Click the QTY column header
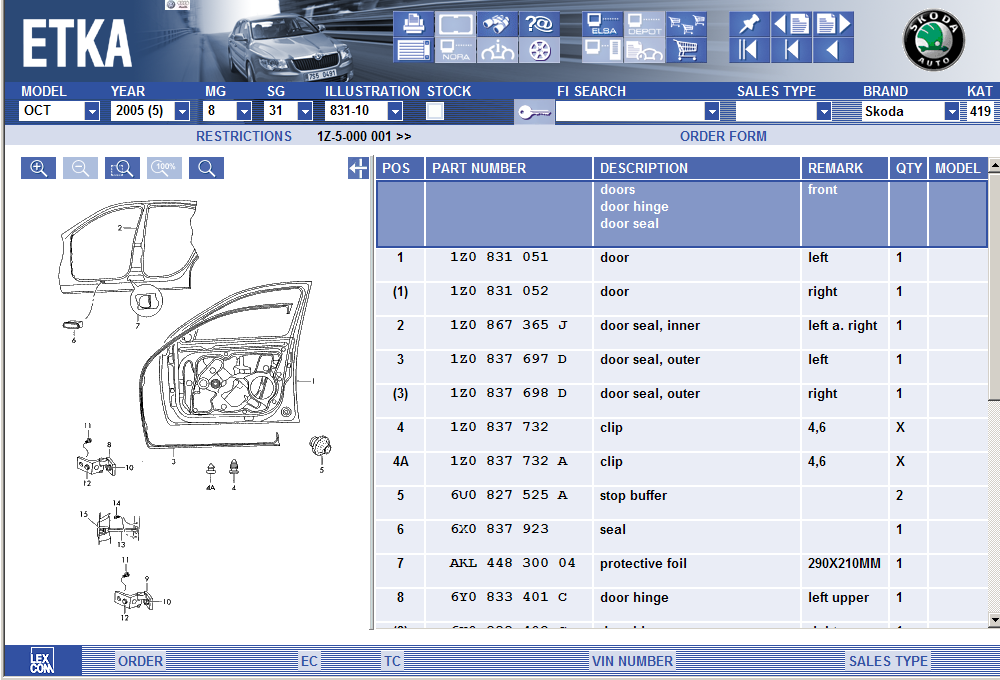 click(908, 168)
